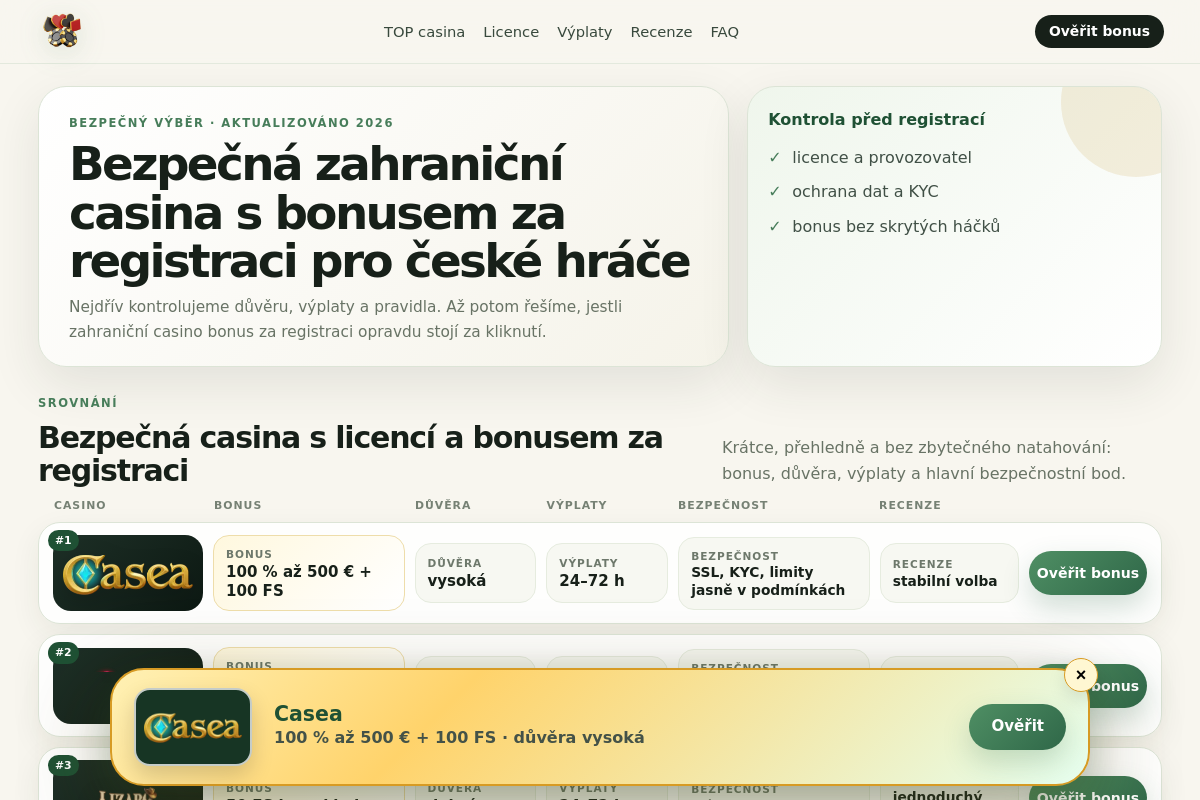1200x800 pixels.
Task: Click the #1 rank badge
Action: tap(63, 540)
